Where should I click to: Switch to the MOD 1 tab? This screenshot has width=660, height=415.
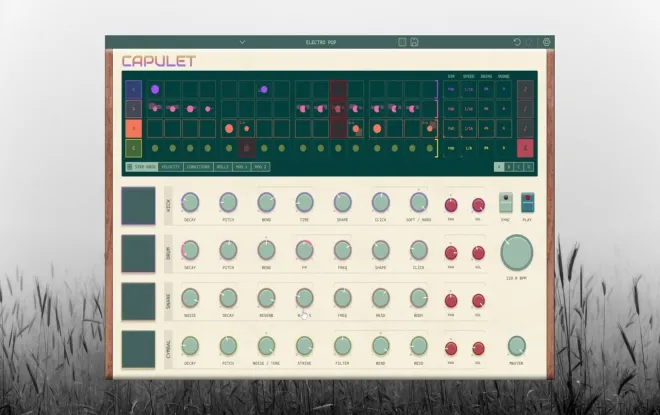click(242, 167)
